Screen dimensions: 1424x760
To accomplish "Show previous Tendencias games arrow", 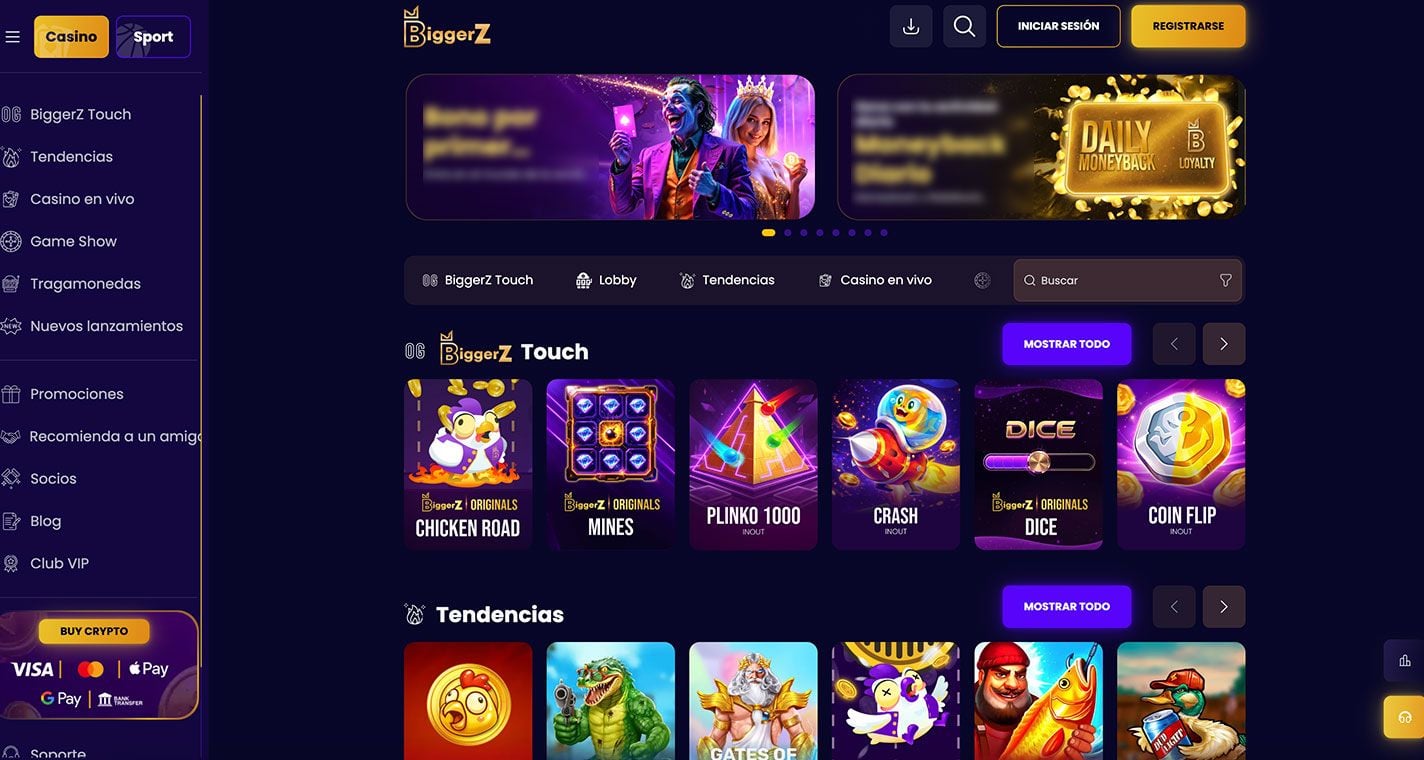I will [x=1174, y=607].
